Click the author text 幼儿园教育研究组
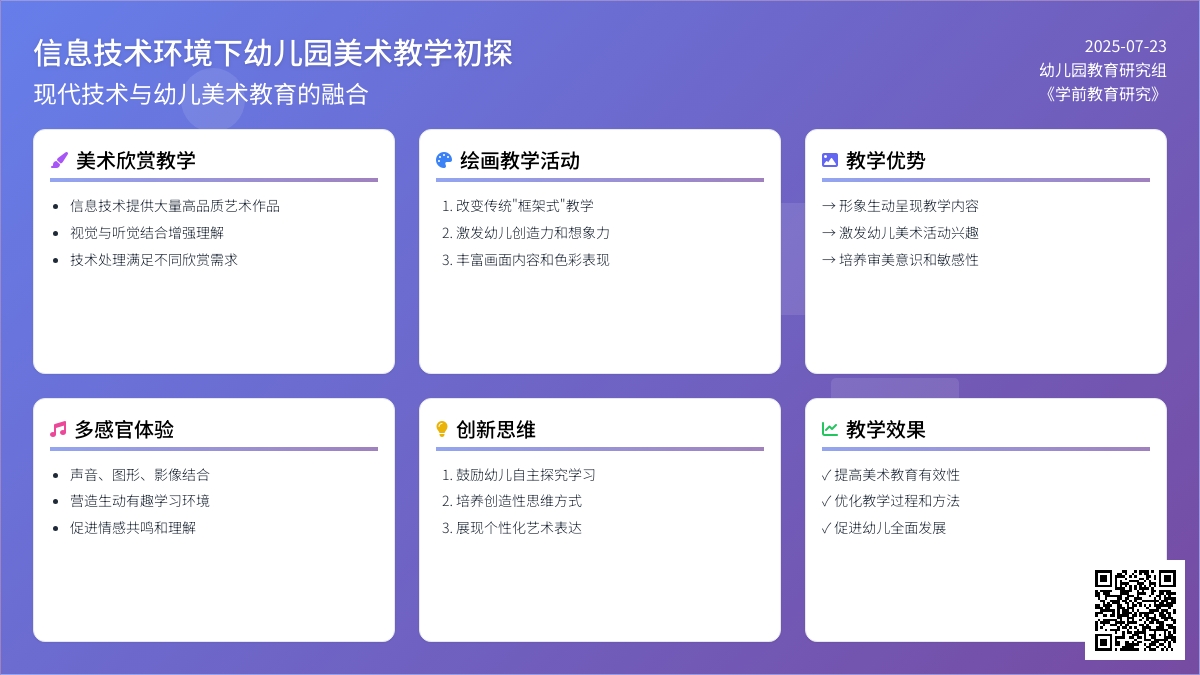Image resolution: width=1200 pixels, height=675 pixels. pyautogui.click(x=1103, y=70)
